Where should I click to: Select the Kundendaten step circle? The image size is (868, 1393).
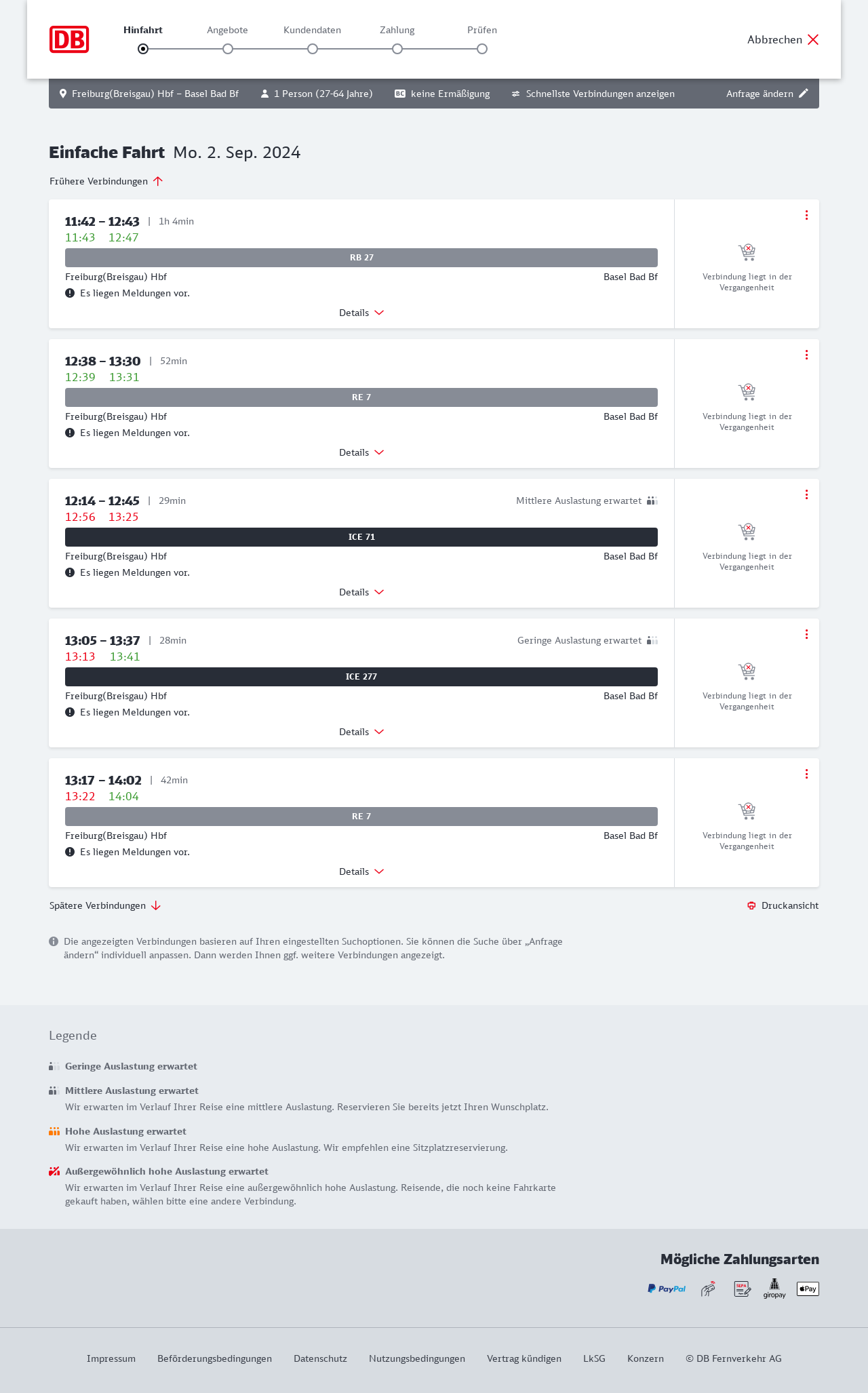313,49
